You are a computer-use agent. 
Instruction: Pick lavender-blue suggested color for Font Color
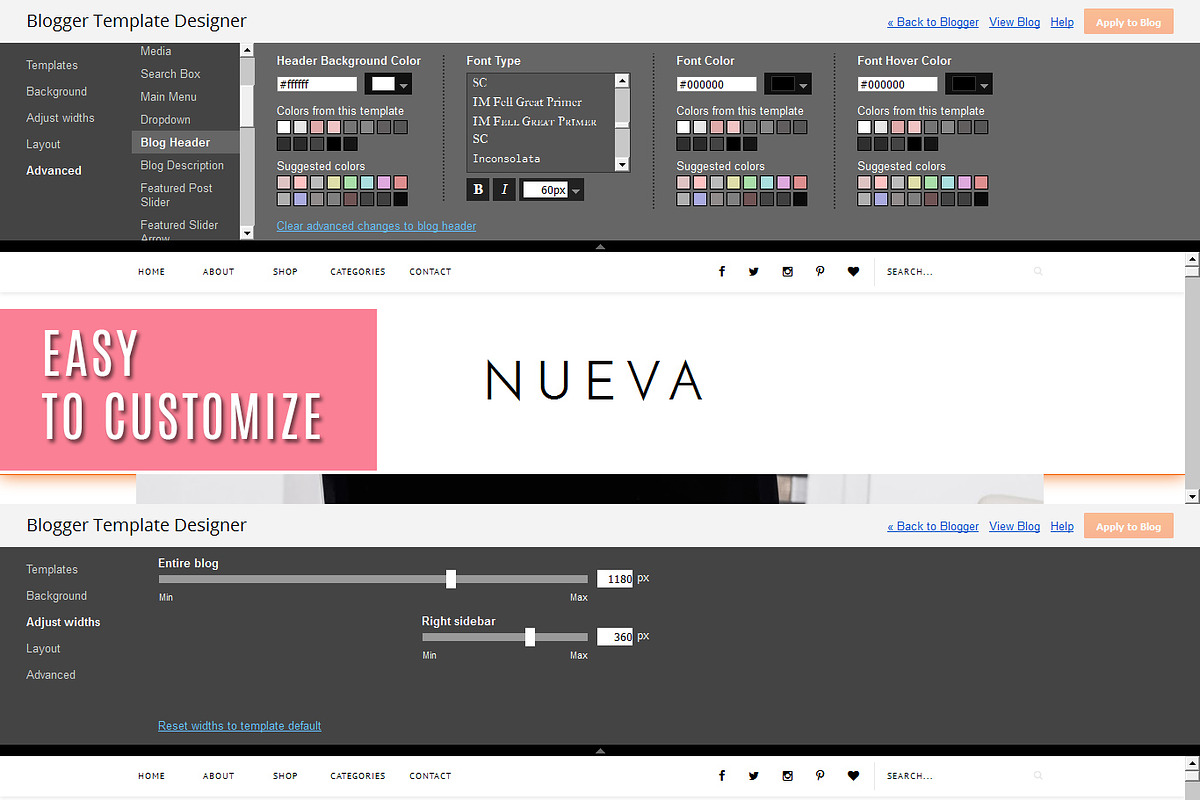pos(700,199)
